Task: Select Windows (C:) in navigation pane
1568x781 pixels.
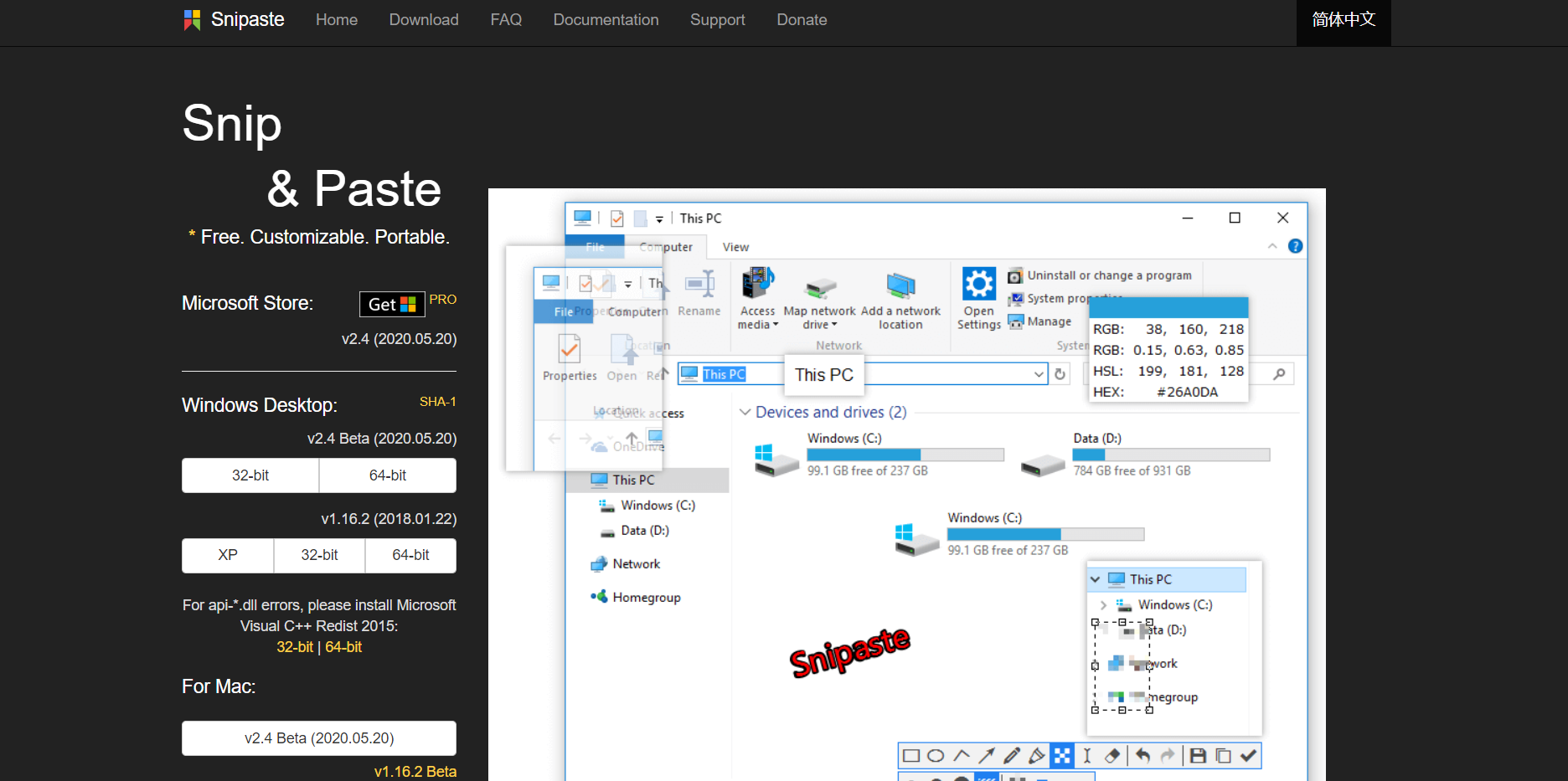Action: 647,506
